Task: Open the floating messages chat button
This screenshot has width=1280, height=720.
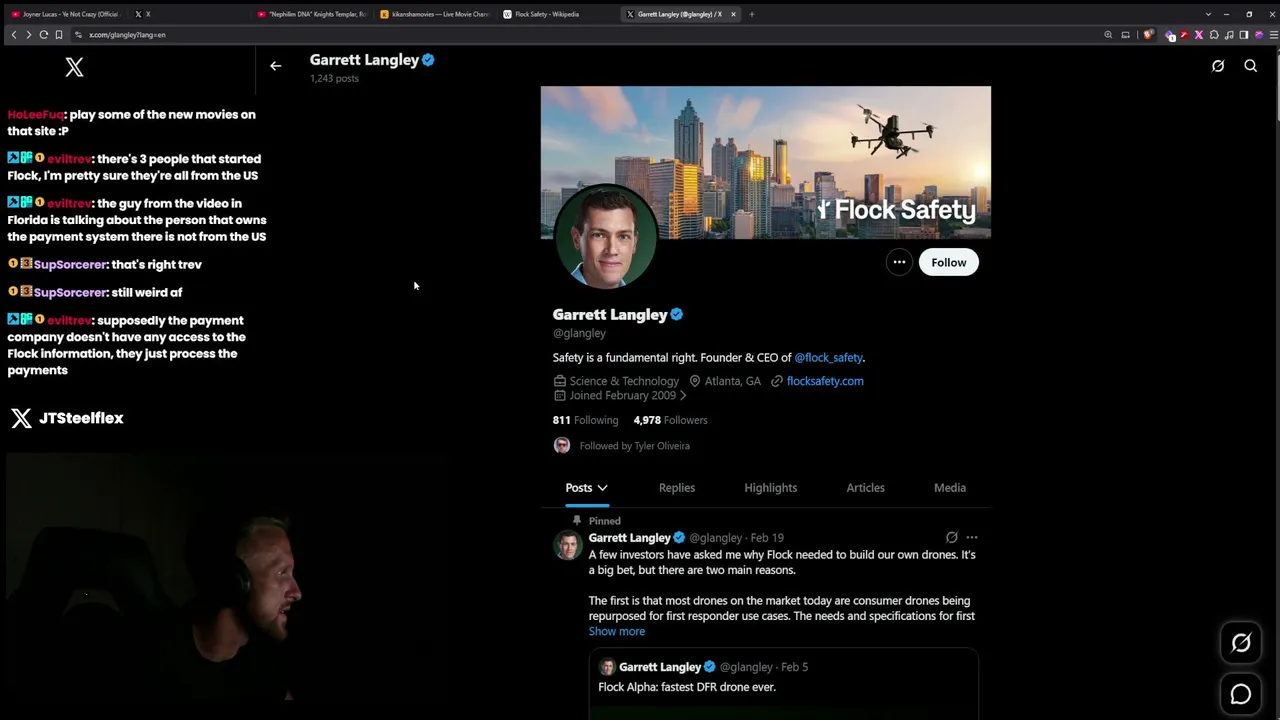Action: click(1241, 694)
